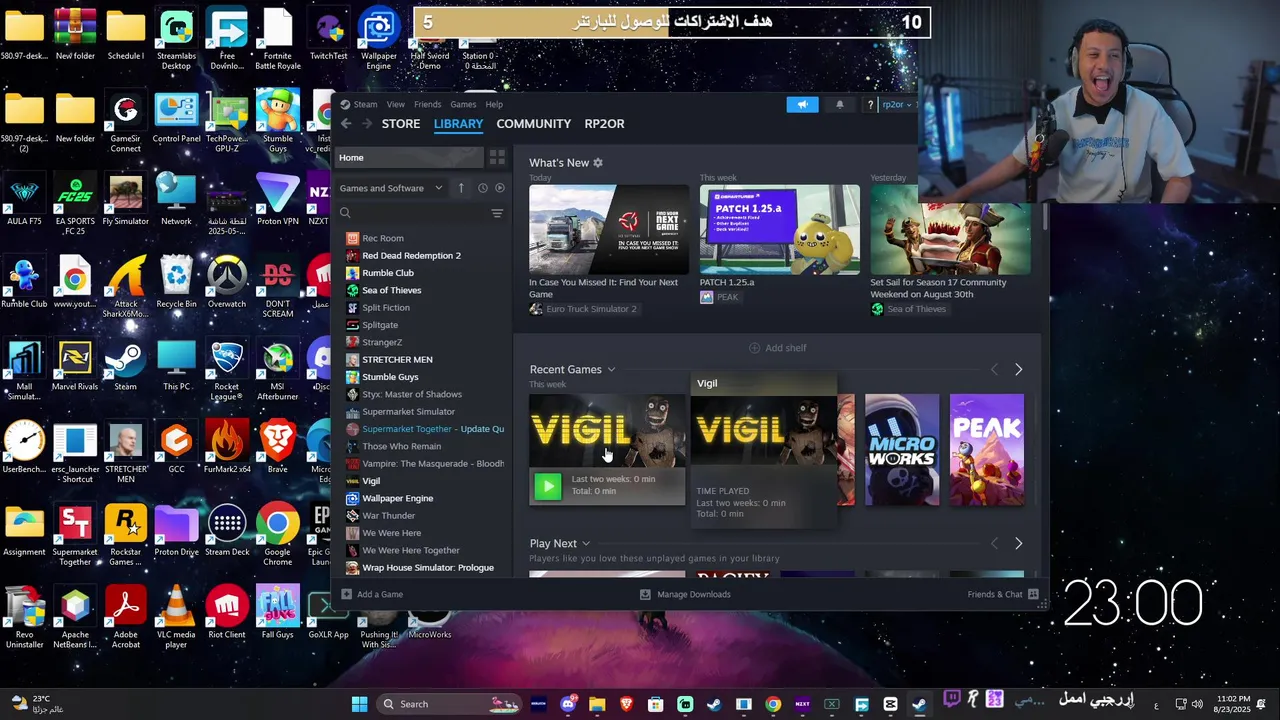The height and width of the screenshot is (720, 1280).
Task: Open Google Chrome from the taskbar
Action: pyautogui.click(x=773, y=704)
